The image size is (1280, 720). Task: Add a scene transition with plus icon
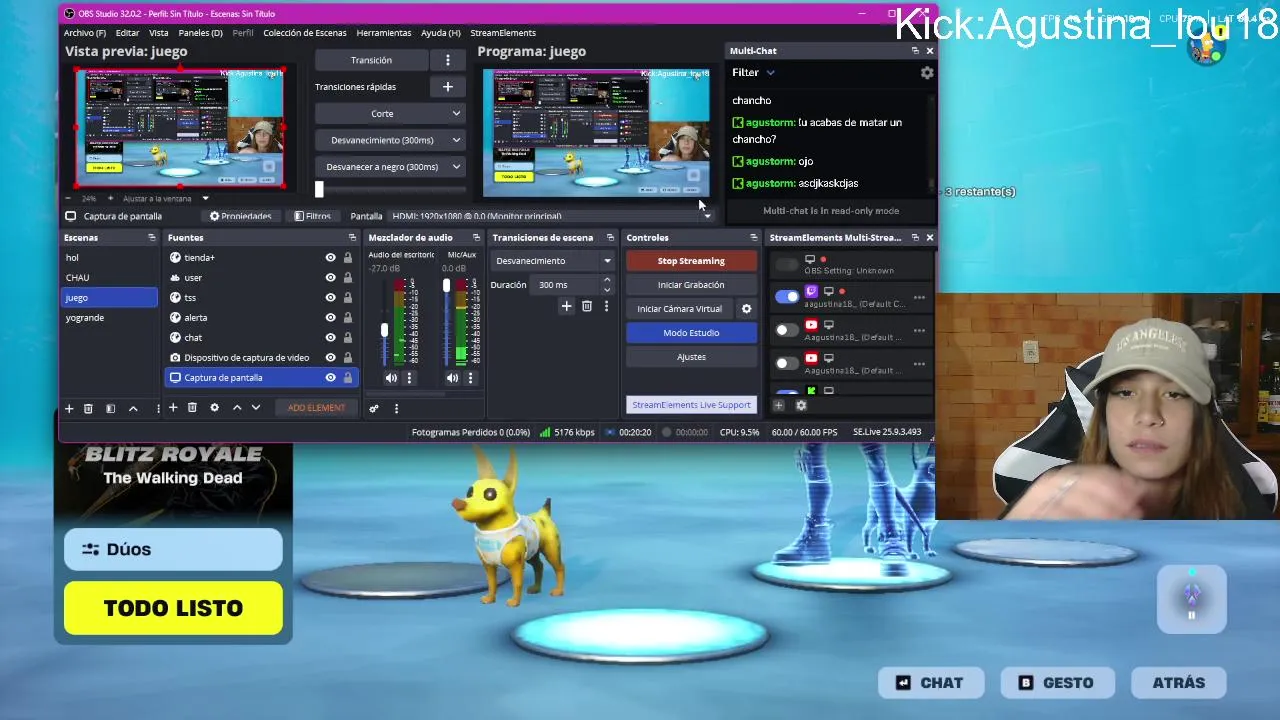(x=566, y=306)
